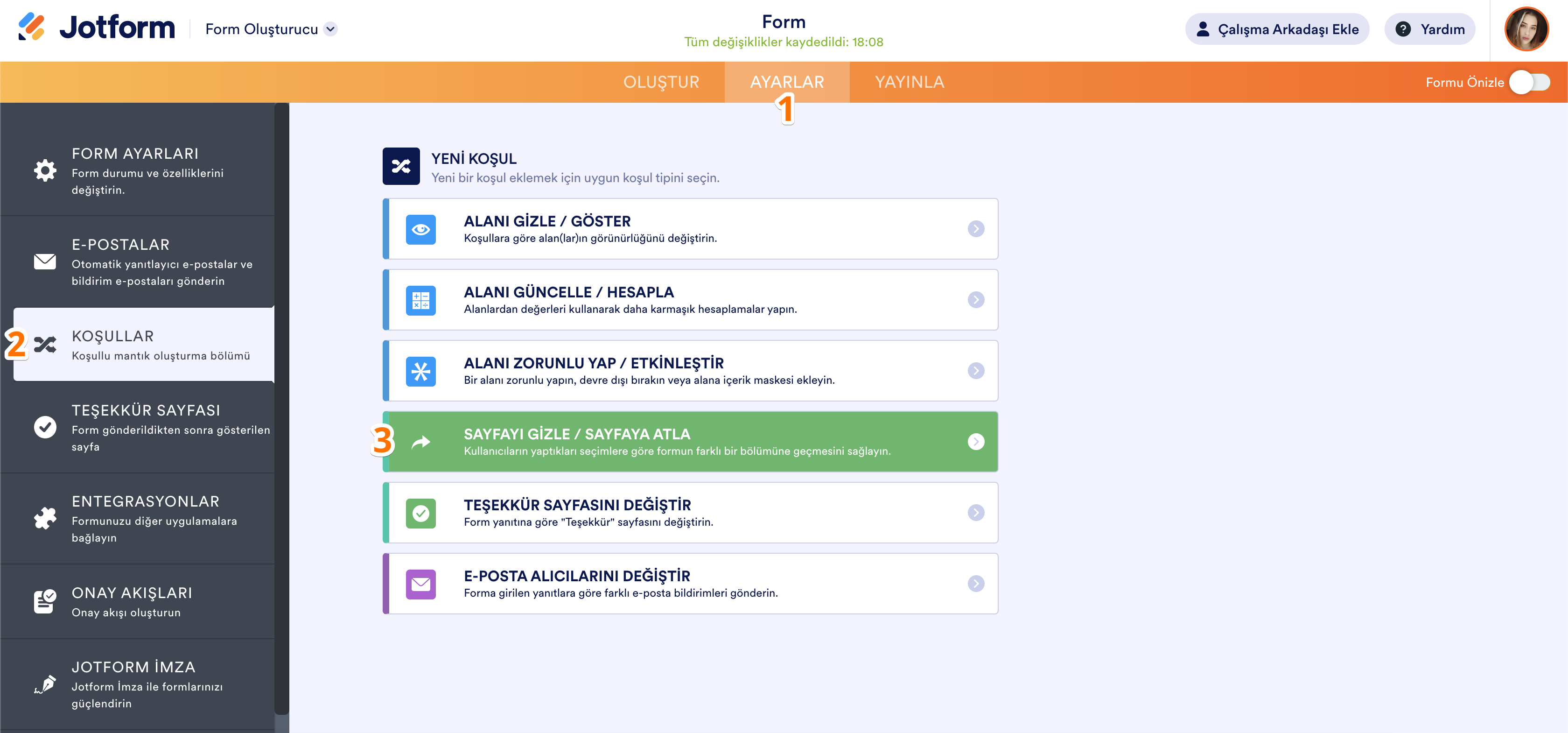Switch to the YAYINLA tab
This screenshot has width=1568, height=733.
(x=910, y=82)
